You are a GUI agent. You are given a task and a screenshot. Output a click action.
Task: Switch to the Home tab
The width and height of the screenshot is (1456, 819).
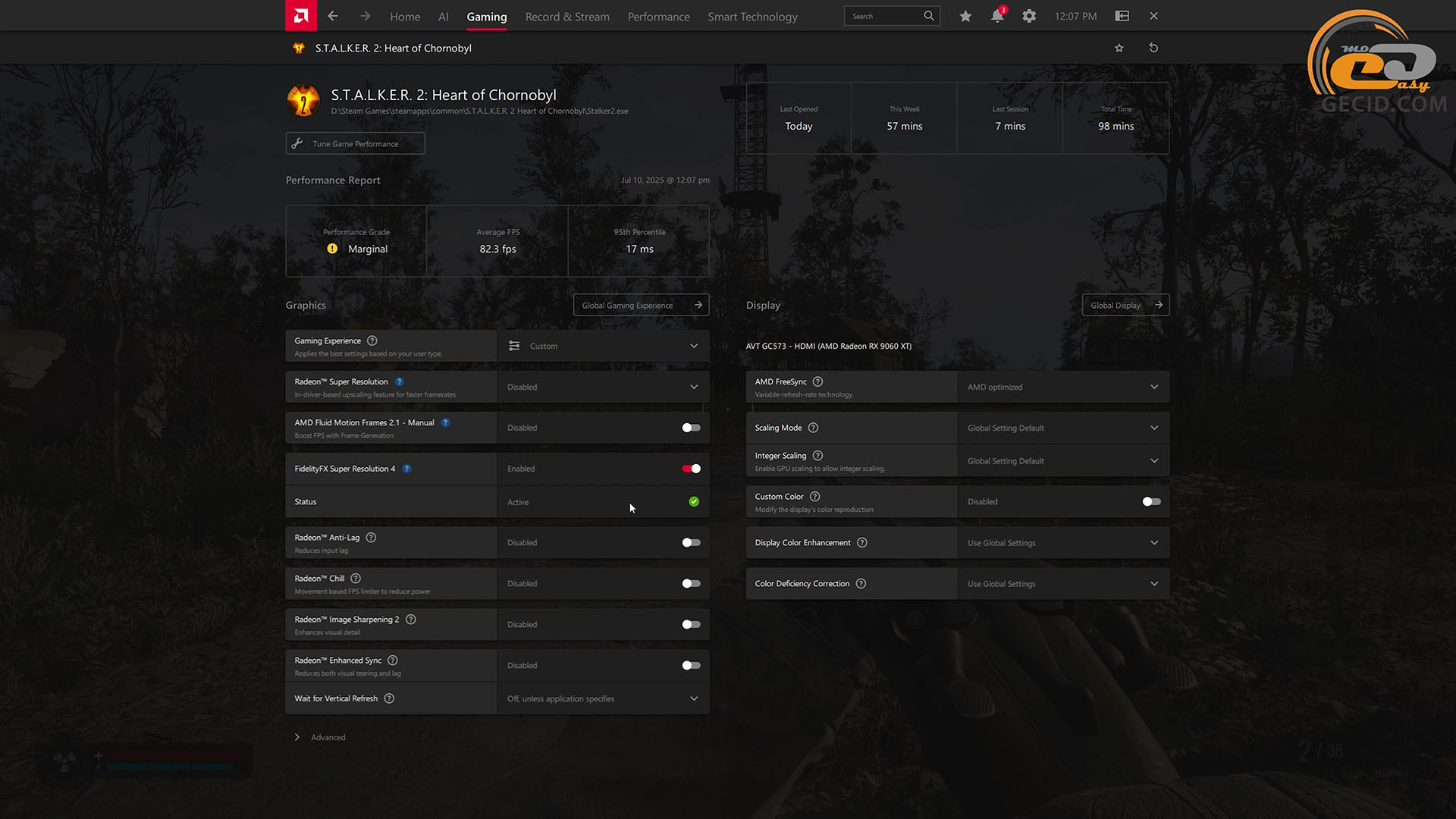[x=405, y=17]
